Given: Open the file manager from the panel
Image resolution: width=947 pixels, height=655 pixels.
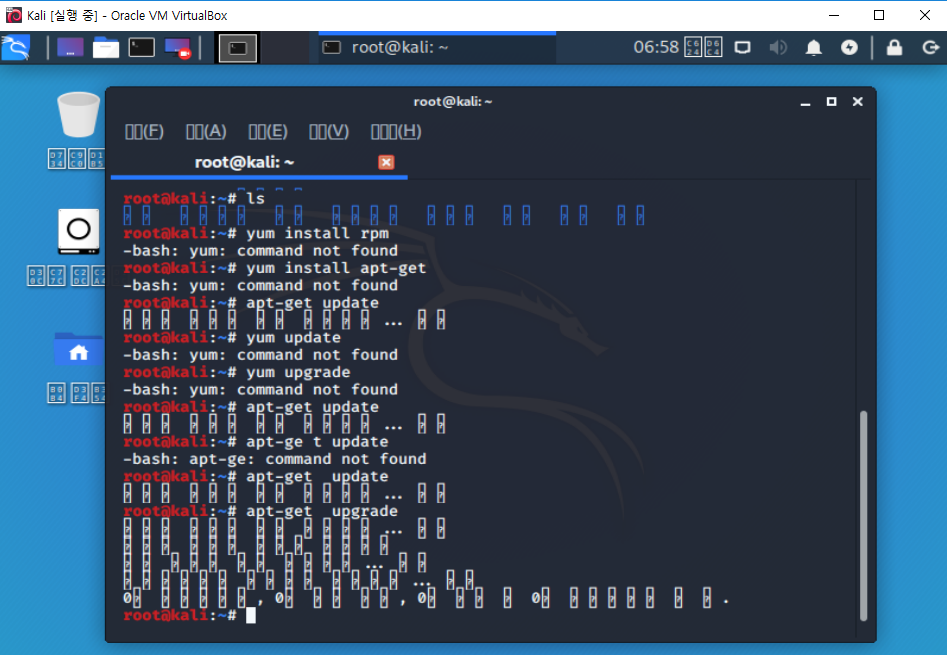Looking at the screenshot, I should 106,47.
